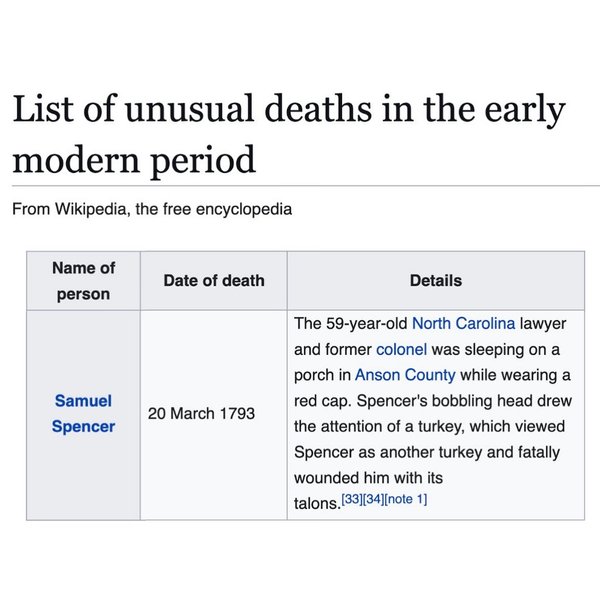Select the "20 March 1793" date cell
600x600 pixels.
tap(201, 413)
